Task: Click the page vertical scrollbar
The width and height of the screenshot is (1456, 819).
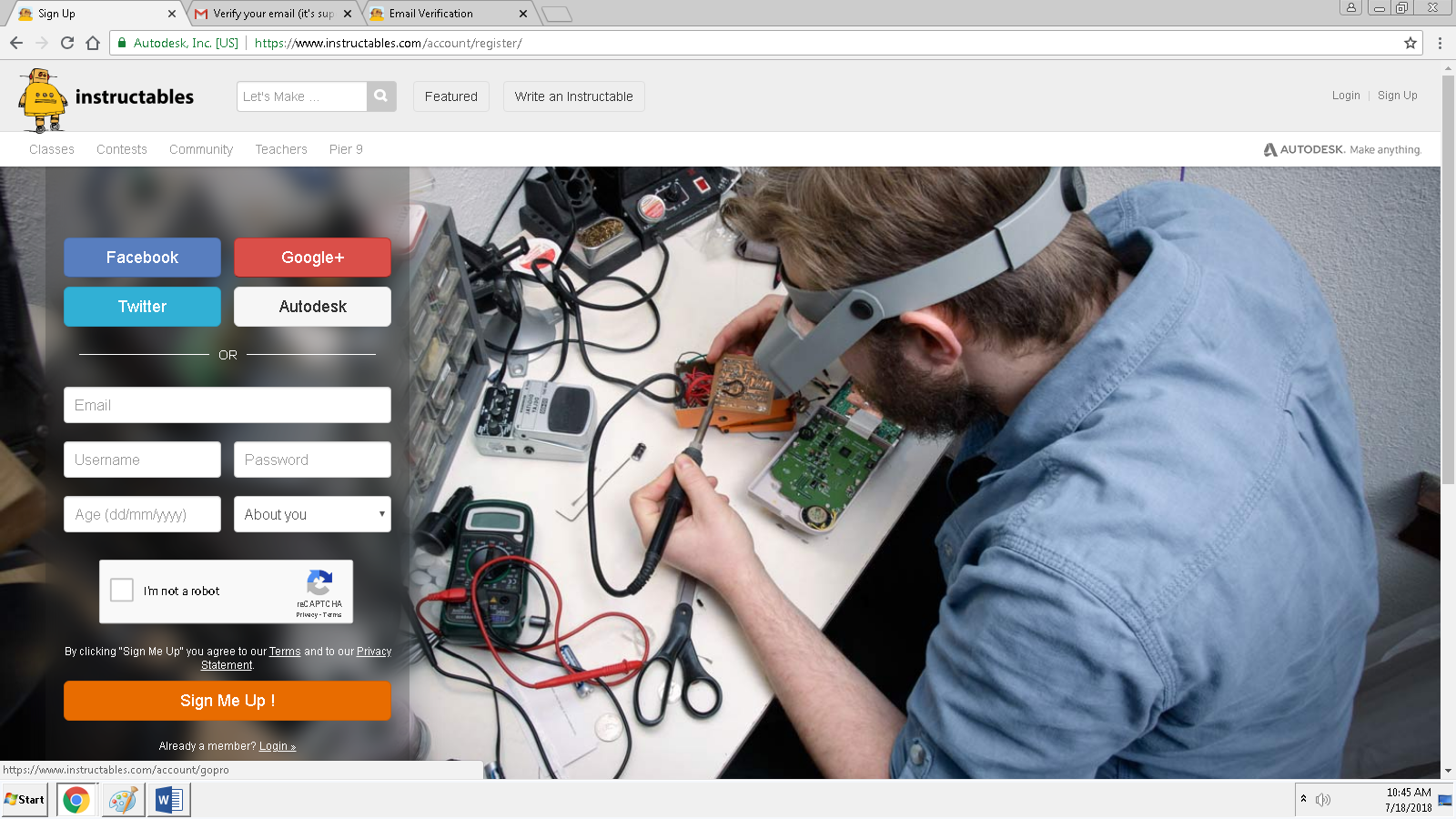Action: (x=1448, y=280)
